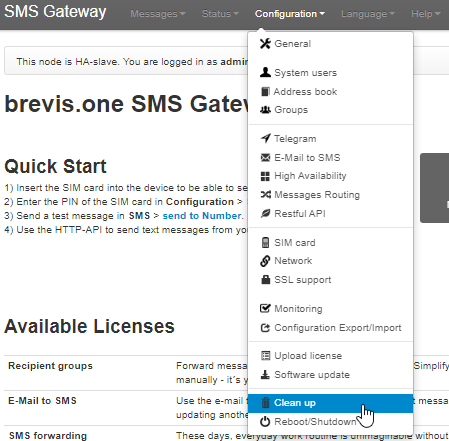Open the Language dropdown menu
Screen dimensions: 449x441
click(x=368, y=14)
